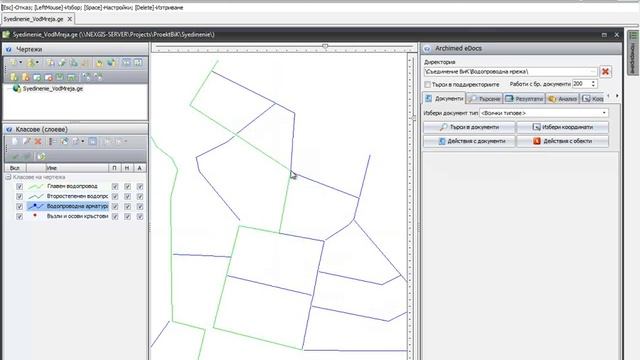Click the pencil edit icon in Чертежи toolbar
The height and width of the screenshot is (360, 640).
(62, 63)
